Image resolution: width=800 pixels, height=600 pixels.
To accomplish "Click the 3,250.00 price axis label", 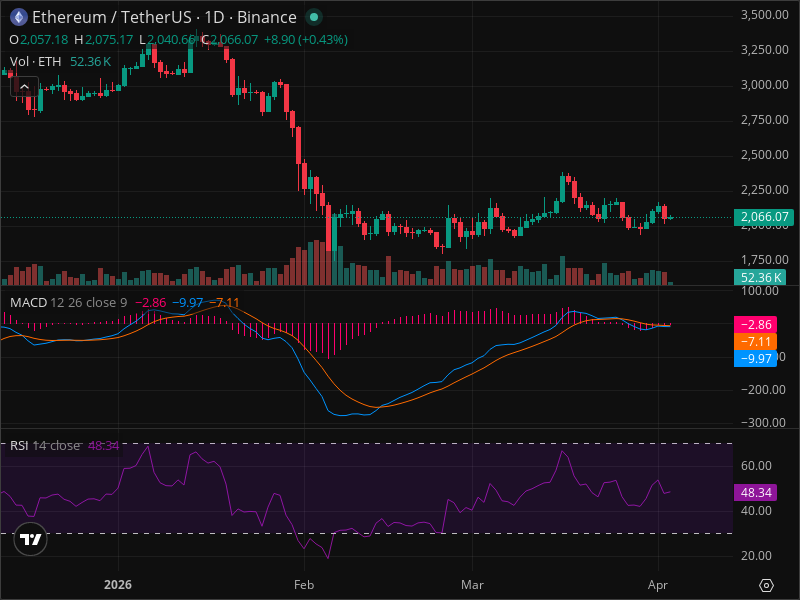I will (764, 49).
